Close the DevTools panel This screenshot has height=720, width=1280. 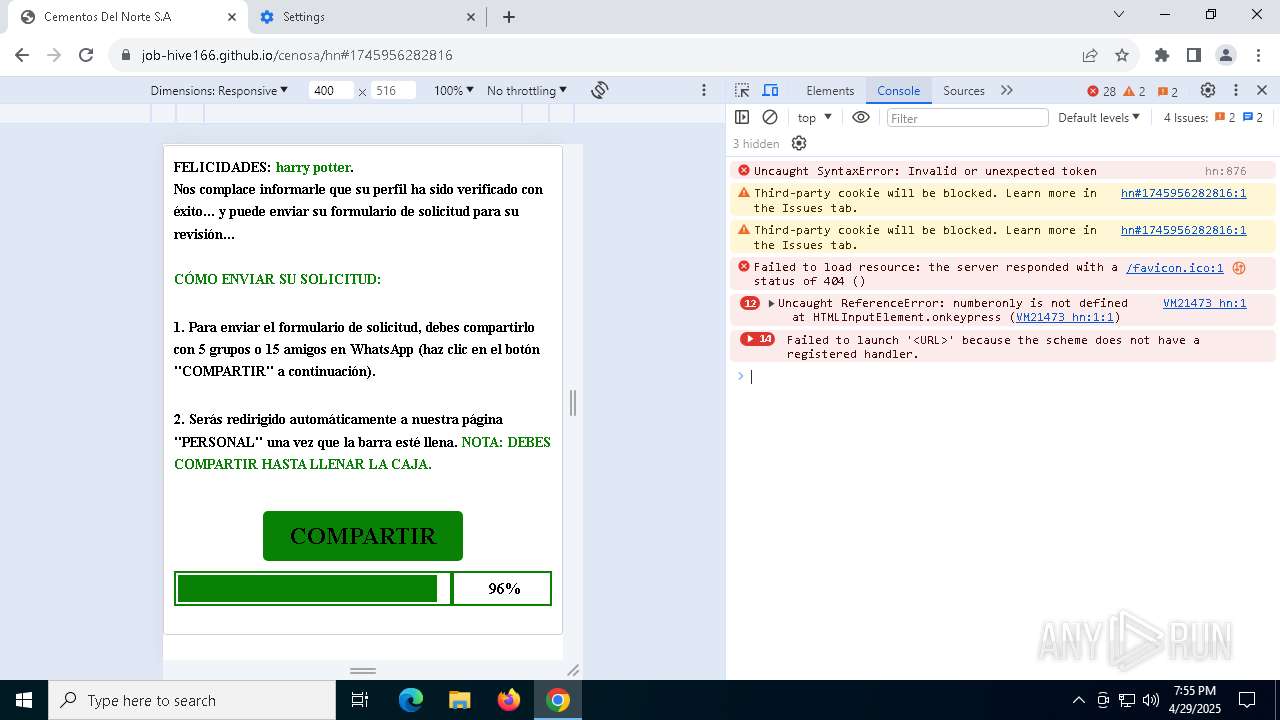pyautogui.click(x=1262, y=90)
